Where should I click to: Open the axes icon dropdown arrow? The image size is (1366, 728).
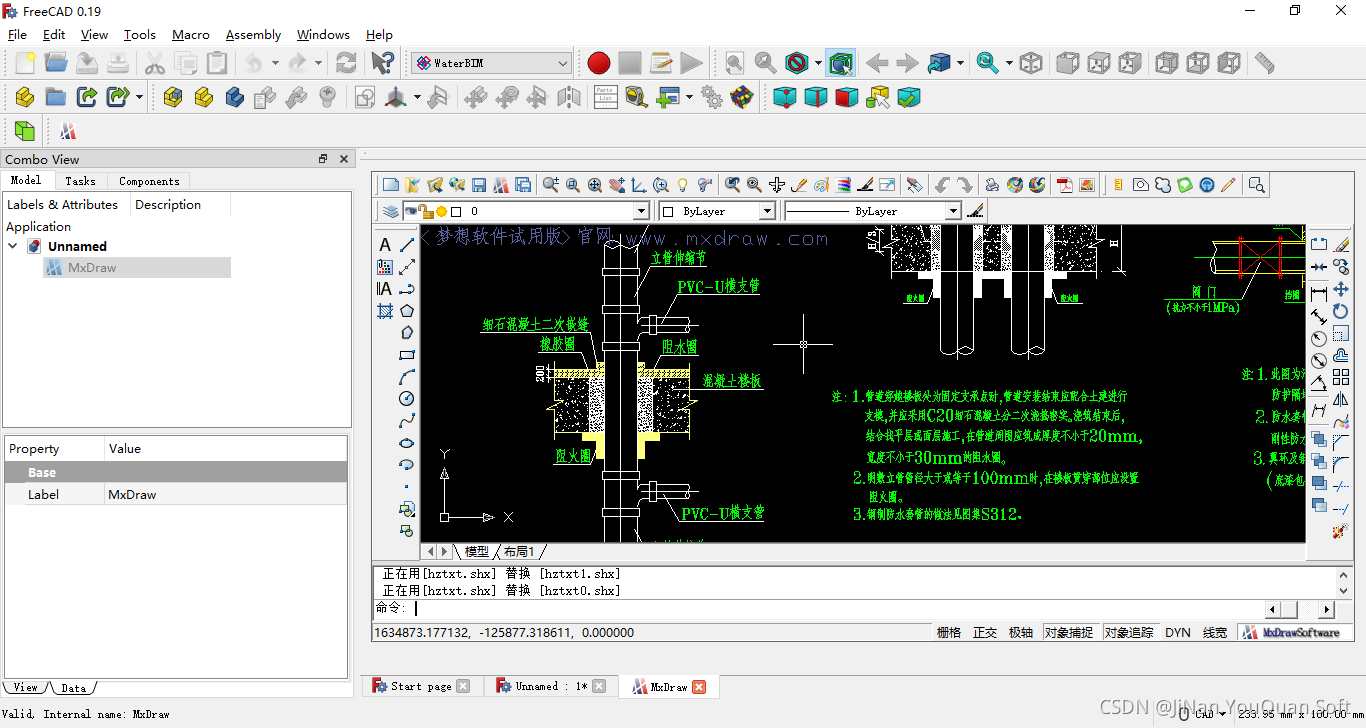click(417, 97)
